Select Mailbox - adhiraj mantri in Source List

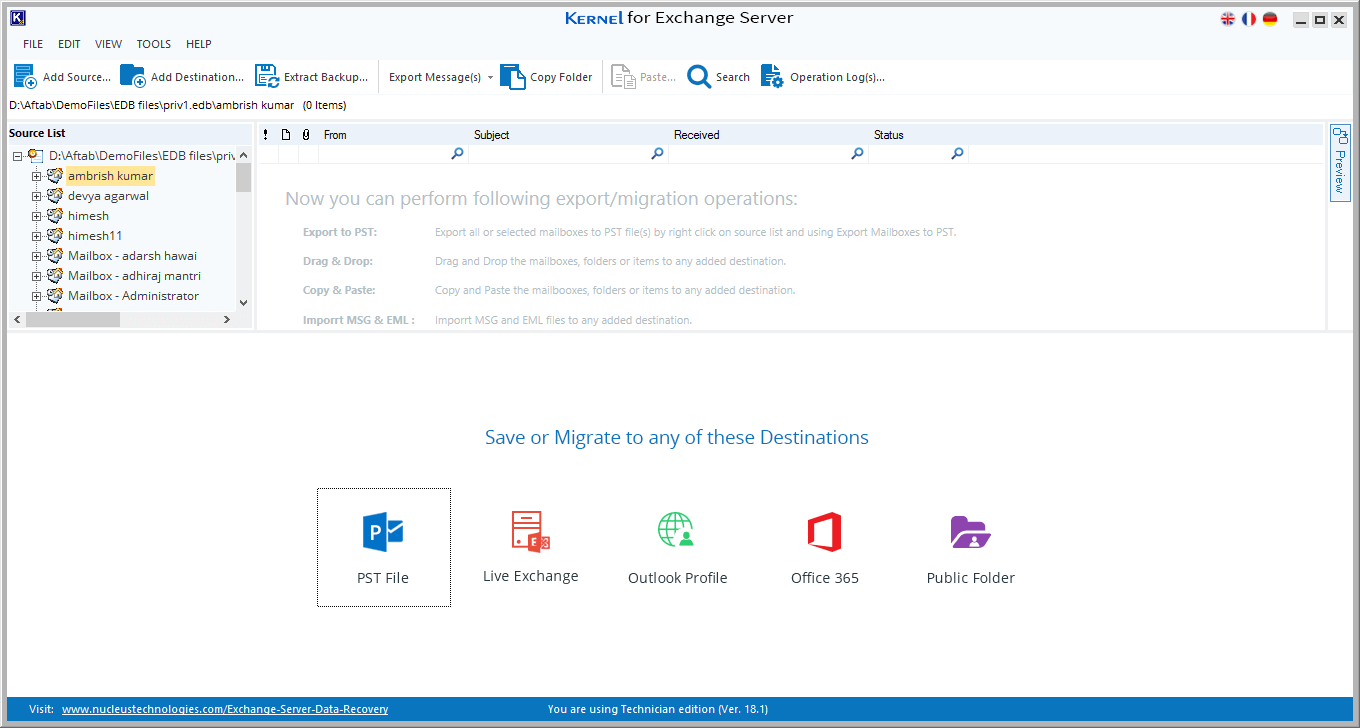134,276
